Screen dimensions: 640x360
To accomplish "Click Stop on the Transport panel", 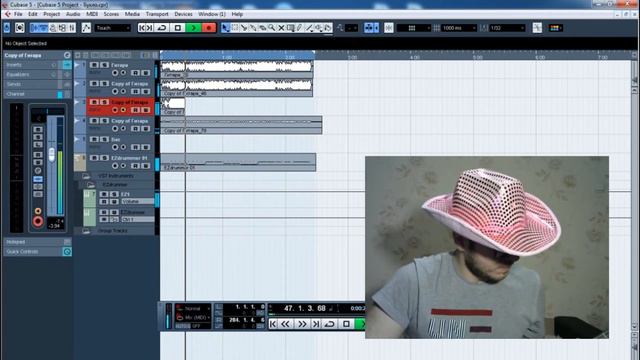I will coord(346,324).
